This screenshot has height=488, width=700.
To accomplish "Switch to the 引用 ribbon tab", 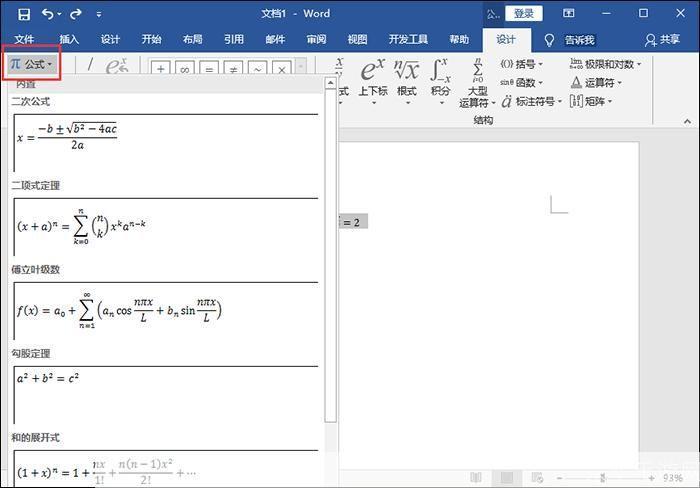I will click(x=234, y=39).
